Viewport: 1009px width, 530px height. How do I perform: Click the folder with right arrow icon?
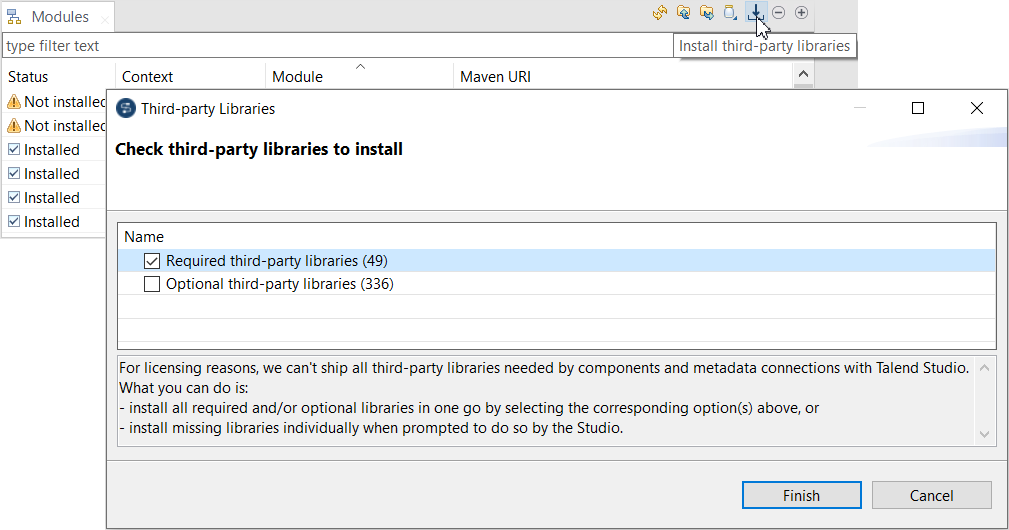click(707, 13)
